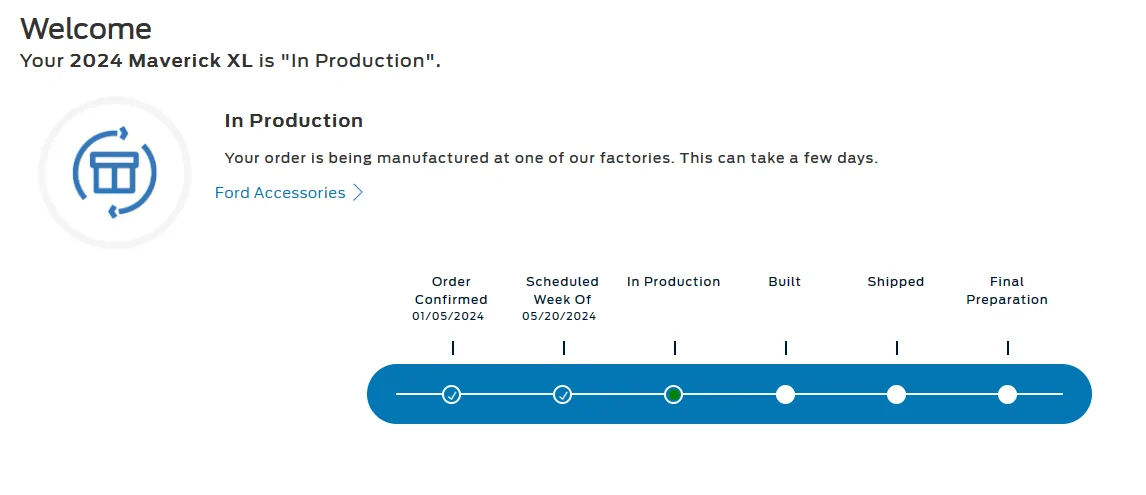Click the Shipped step white circle
The height and width of the screenshot is (495, 1146).
(896, 395)
